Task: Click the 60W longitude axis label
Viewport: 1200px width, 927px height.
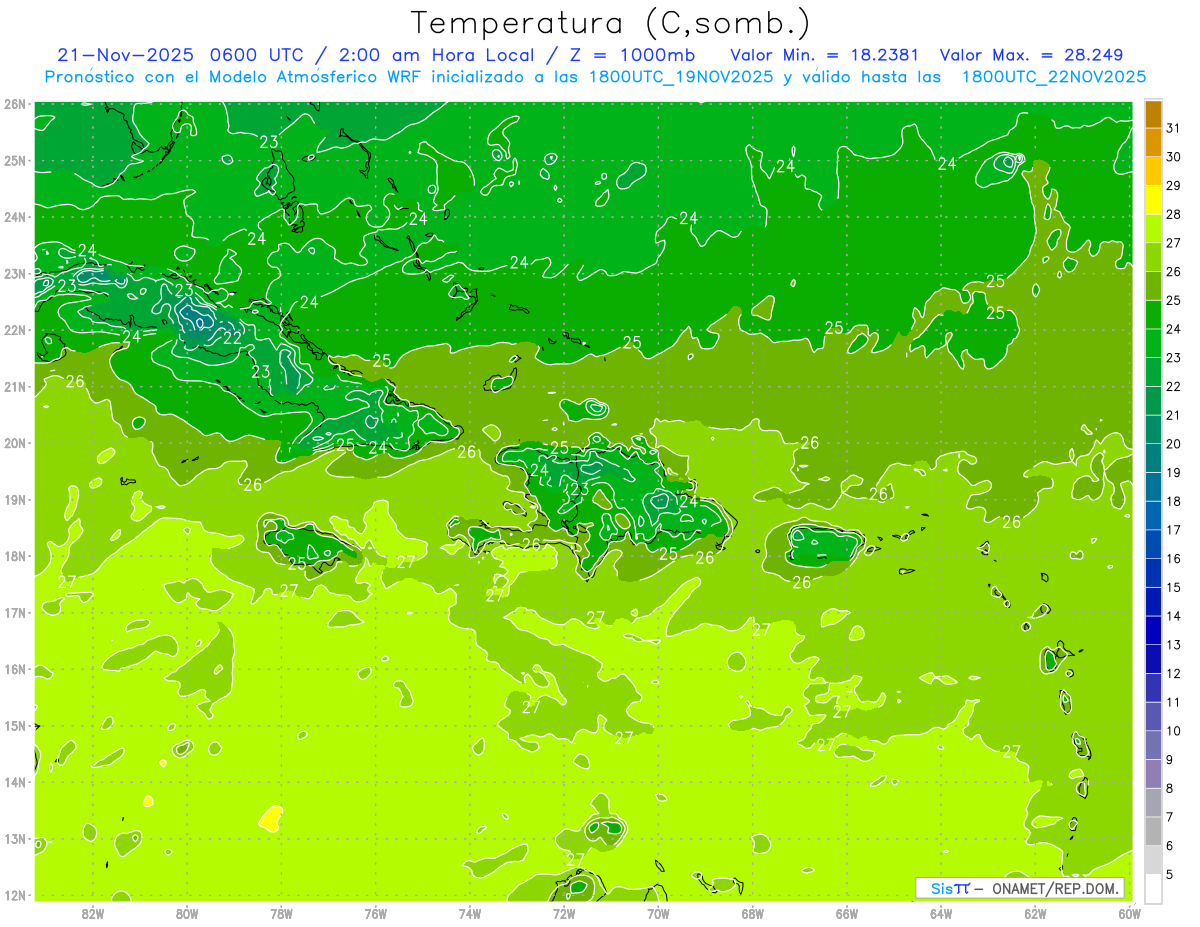Action: [1130, 913]
